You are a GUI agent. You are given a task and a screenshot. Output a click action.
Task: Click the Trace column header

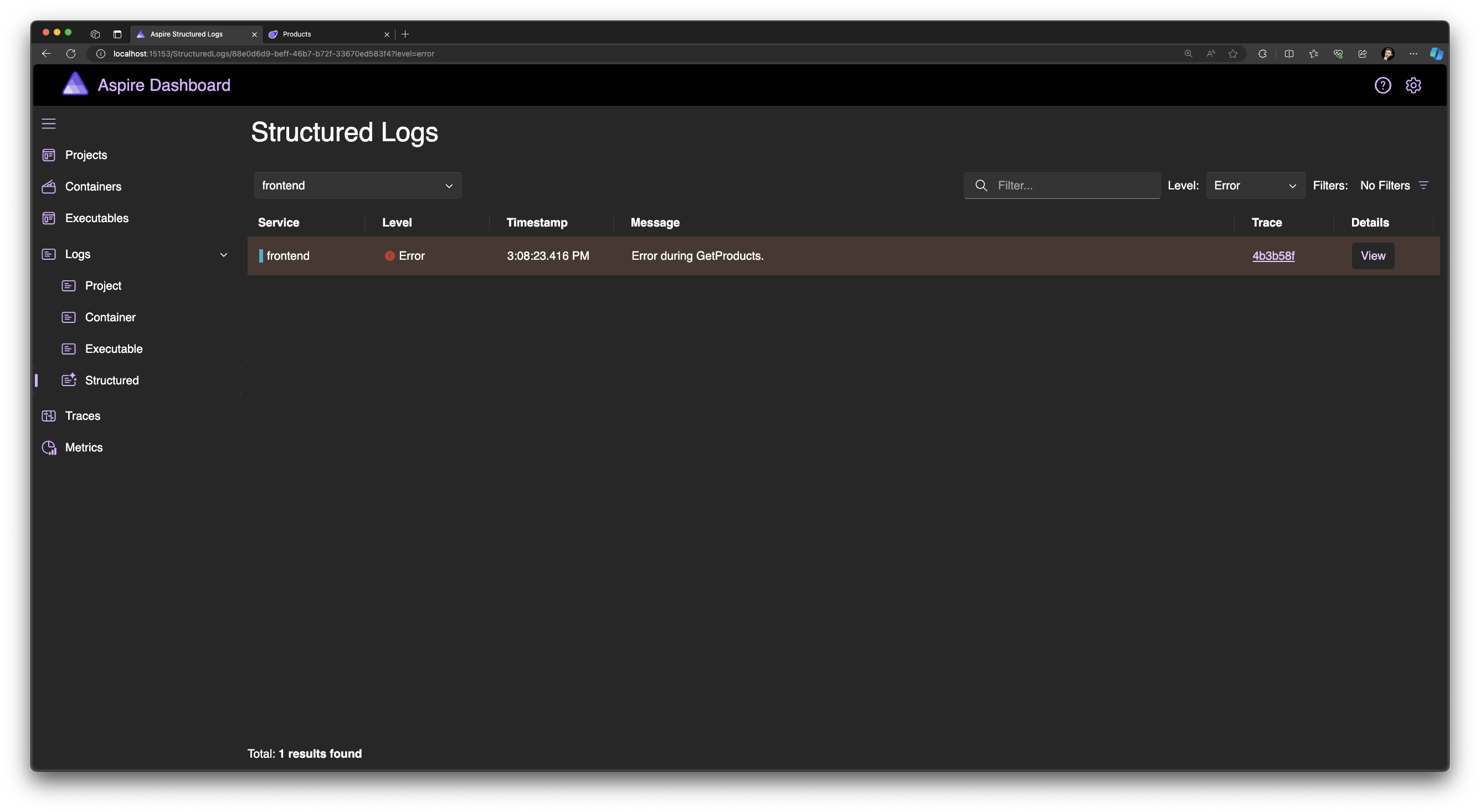click(x=1266, y=223)
